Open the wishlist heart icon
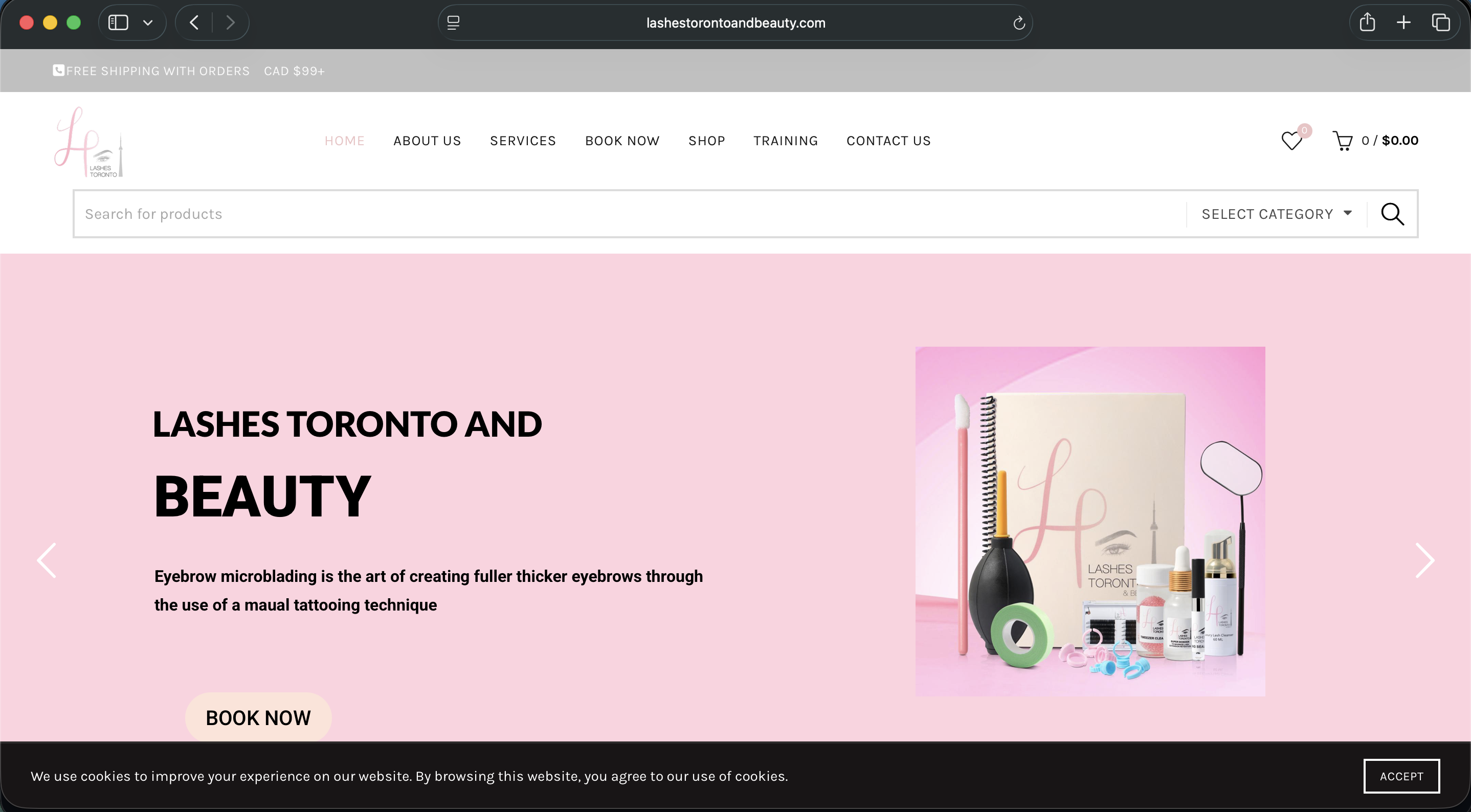The width and height of the screenshot is (1471, 812). coord(1291,141)
